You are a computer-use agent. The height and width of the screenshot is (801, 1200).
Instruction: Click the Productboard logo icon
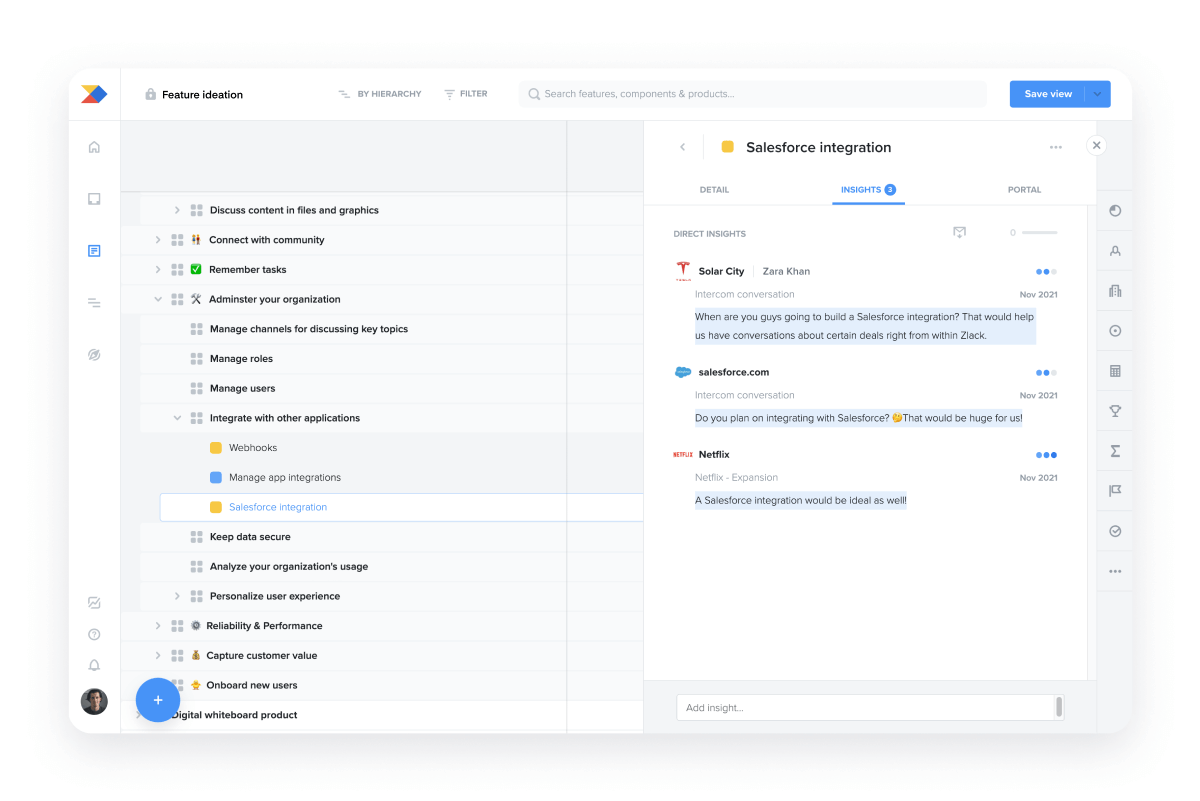point(94,94)
